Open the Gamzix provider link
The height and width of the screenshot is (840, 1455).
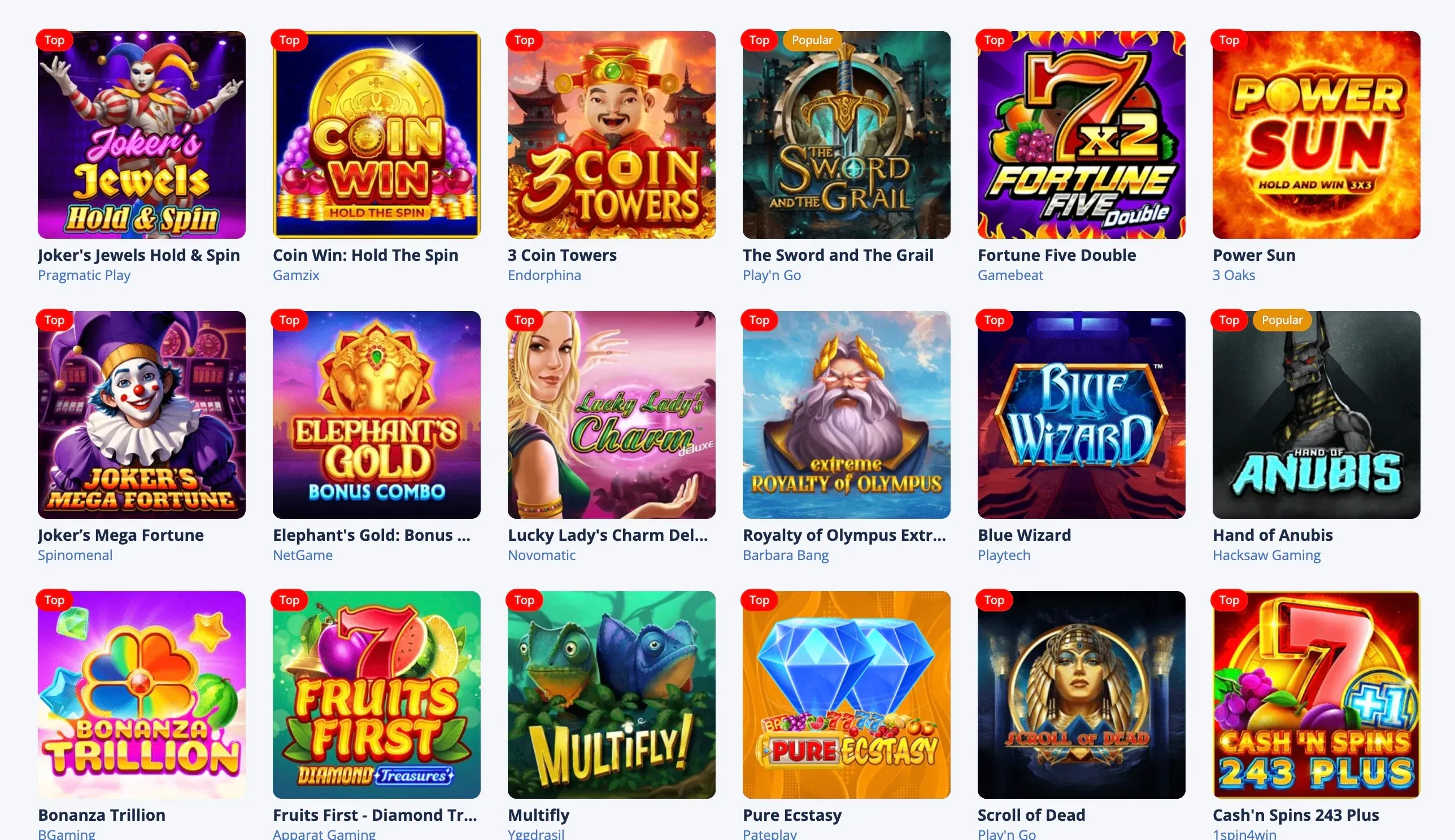(x=295, y=275)
